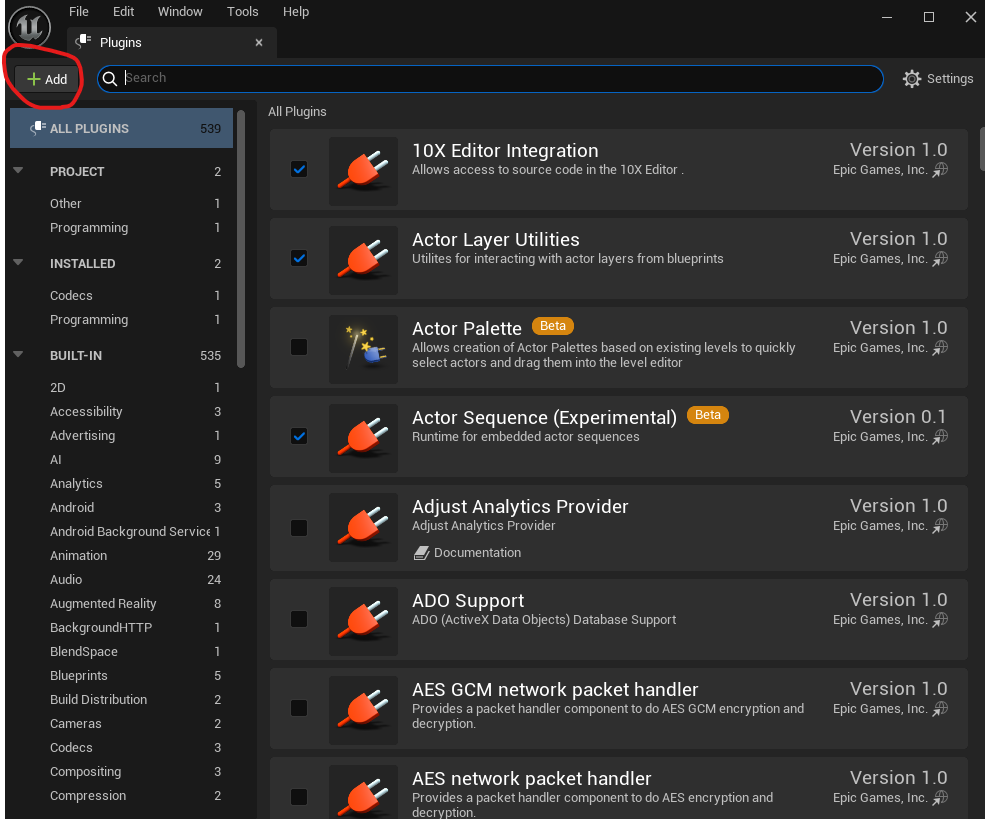Select Codecs under INSTALLED
This screenshot has height=819, width=985.
71,295
